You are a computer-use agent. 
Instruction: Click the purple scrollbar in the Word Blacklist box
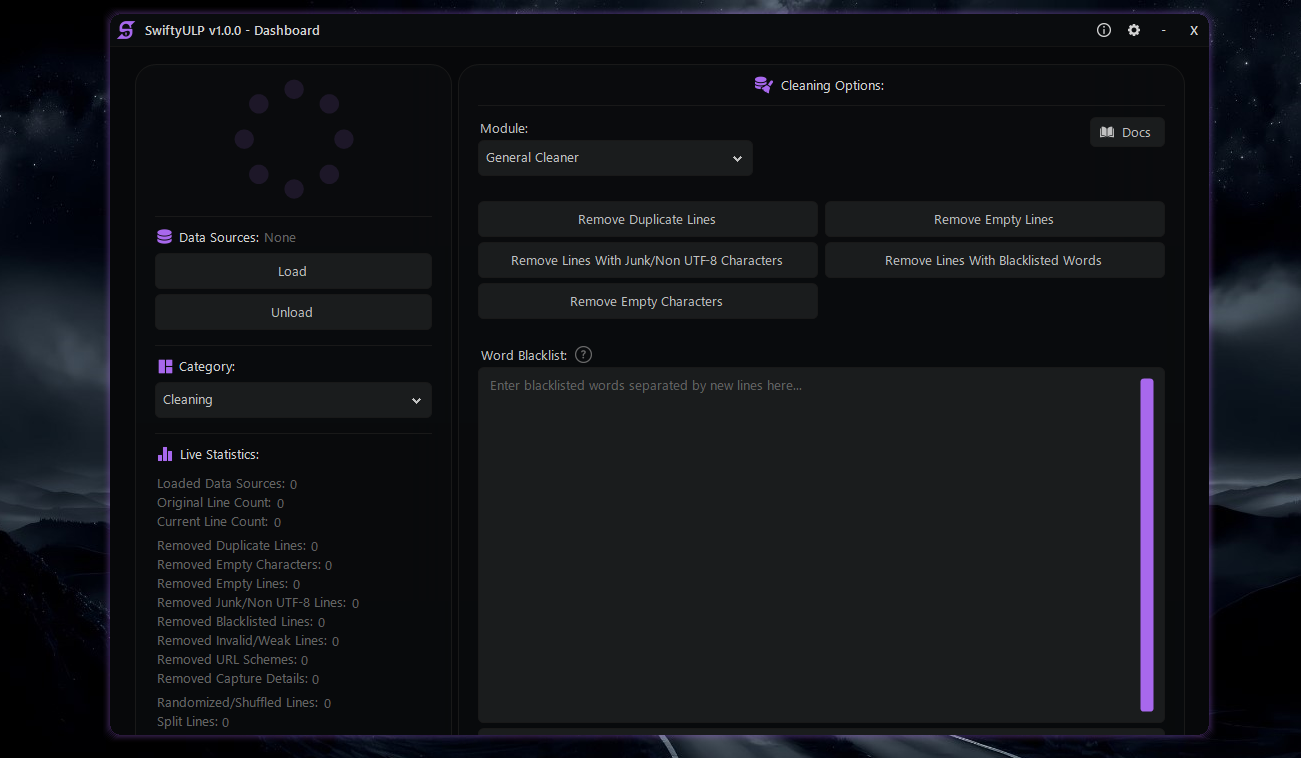1147,545
